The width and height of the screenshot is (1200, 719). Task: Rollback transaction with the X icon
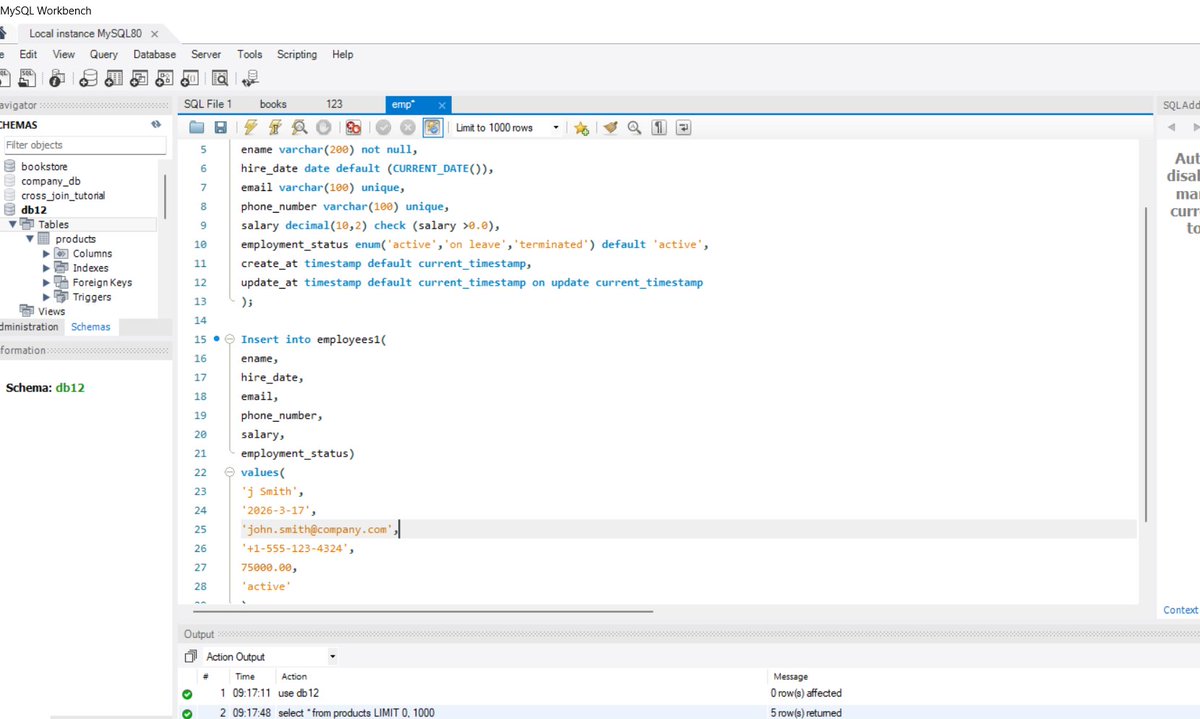pos(408,128)
